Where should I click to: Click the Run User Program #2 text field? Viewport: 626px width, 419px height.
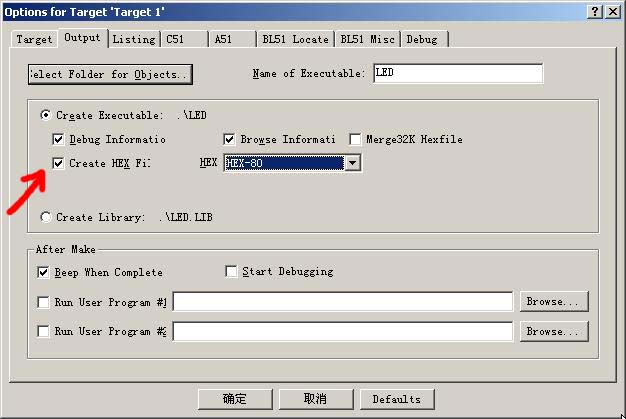(x=342, y=331)
